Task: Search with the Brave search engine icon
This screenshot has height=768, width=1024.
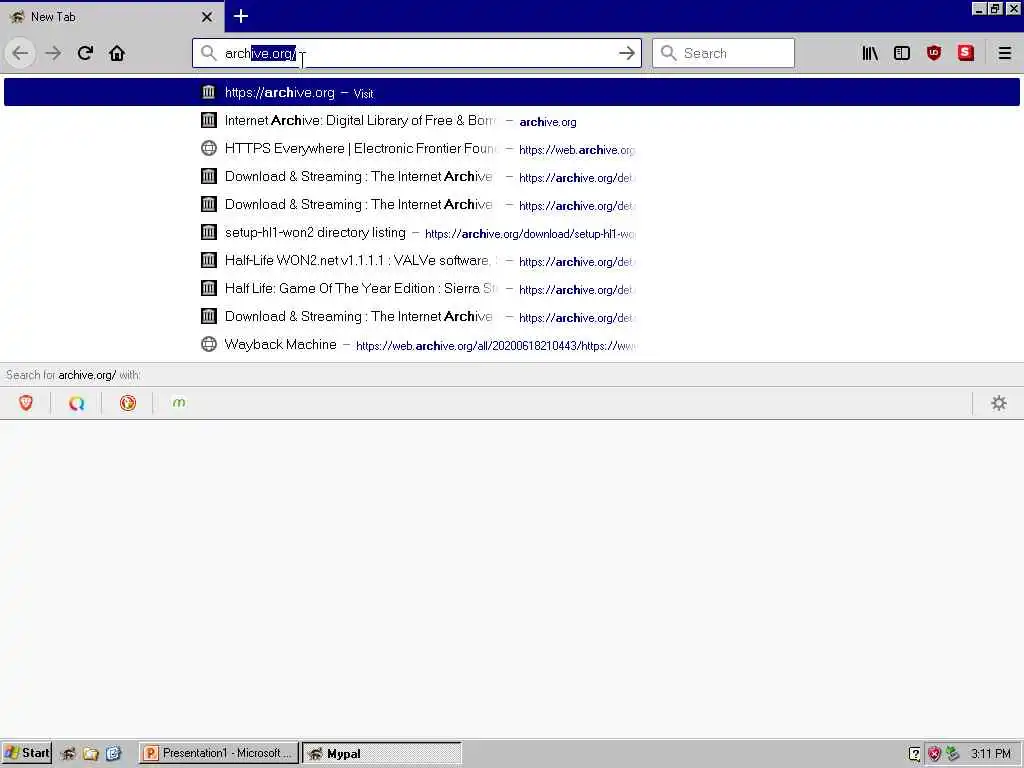Action: (x=26, y=403)
